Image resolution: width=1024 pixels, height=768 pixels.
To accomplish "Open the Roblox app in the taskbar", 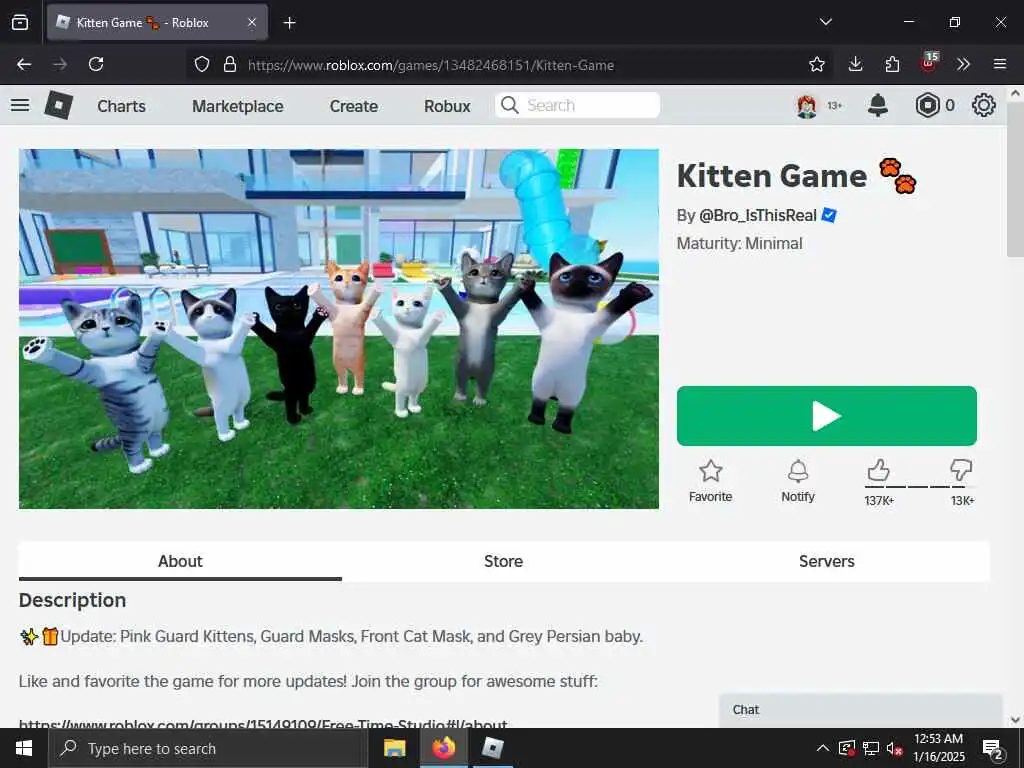I will [x=492, y=748].
